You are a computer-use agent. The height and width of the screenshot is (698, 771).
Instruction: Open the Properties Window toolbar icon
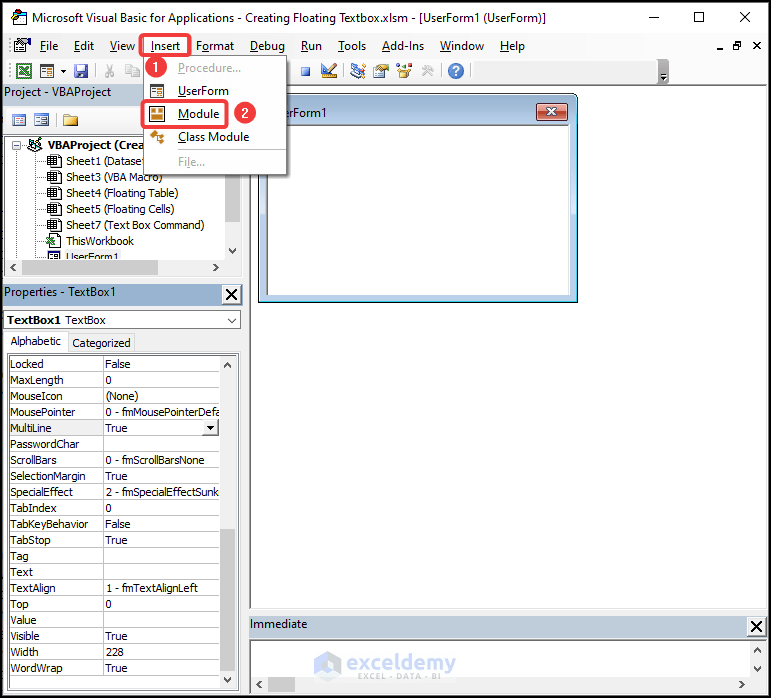(381, 71)
